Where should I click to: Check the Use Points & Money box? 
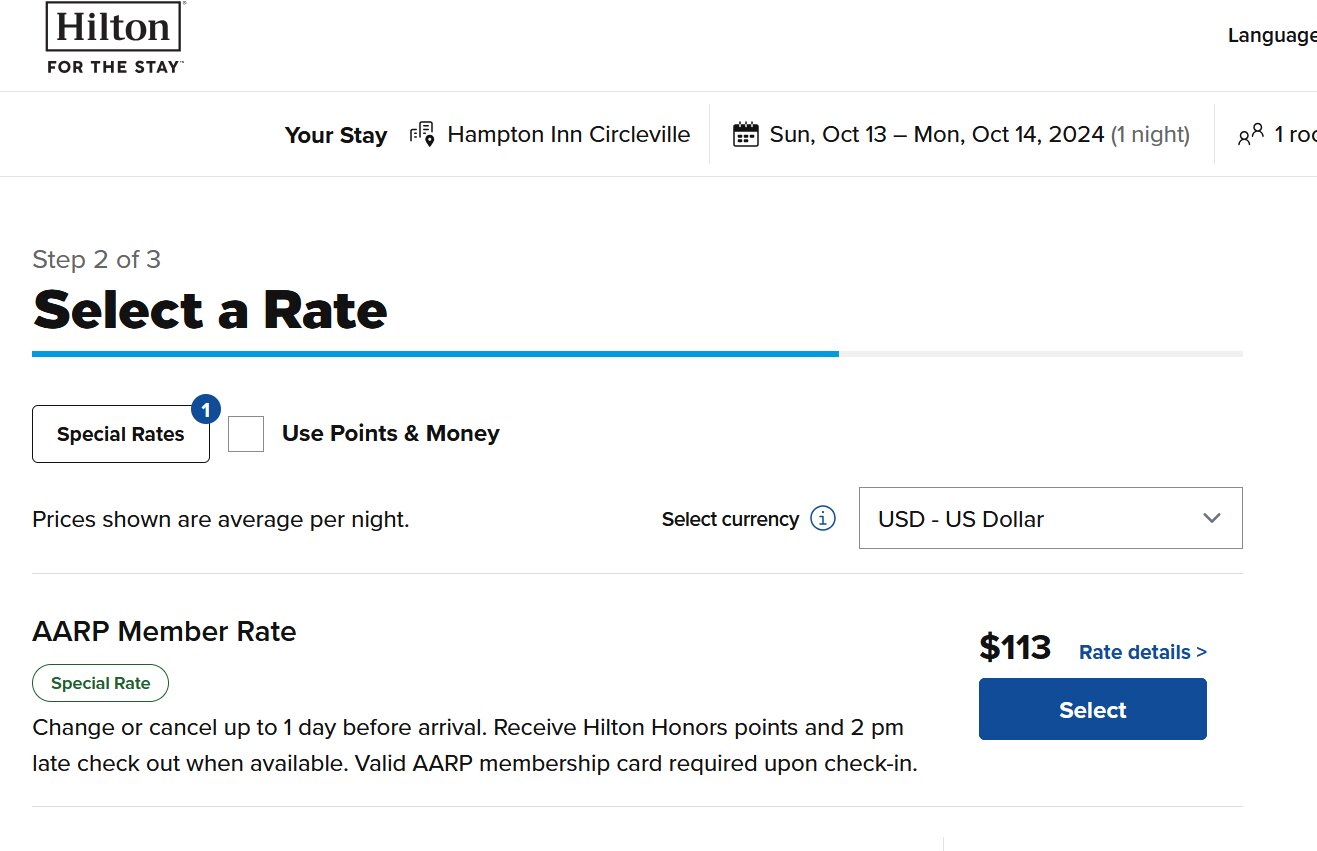click(246, 434)
